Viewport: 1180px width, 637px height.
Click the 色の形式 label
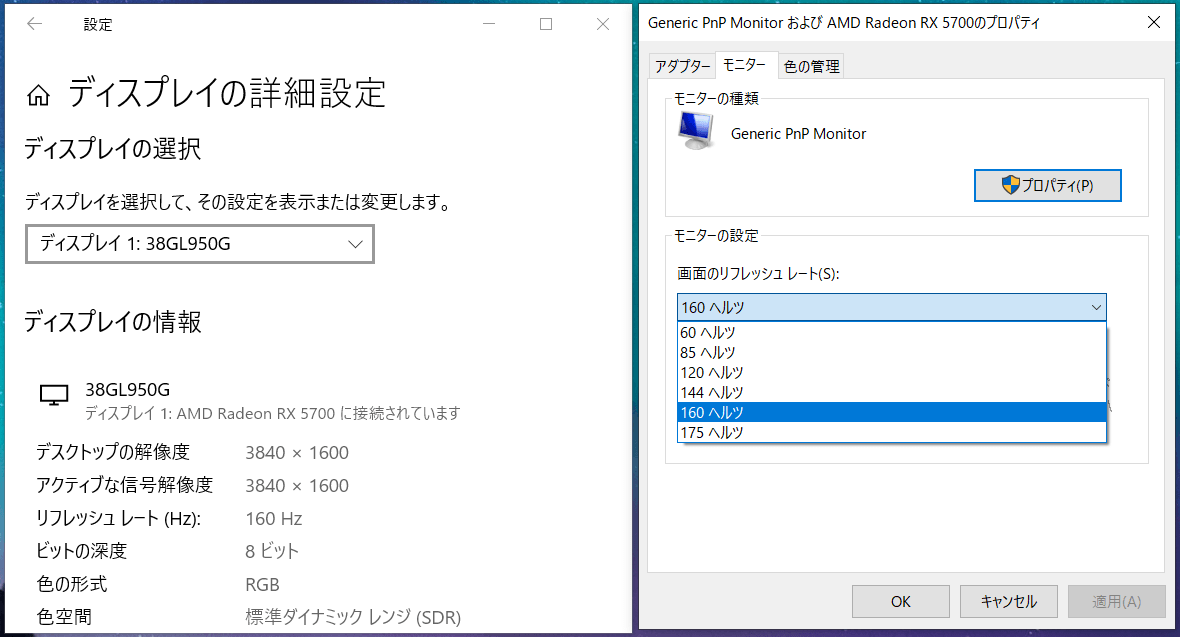tap(71, 584)
